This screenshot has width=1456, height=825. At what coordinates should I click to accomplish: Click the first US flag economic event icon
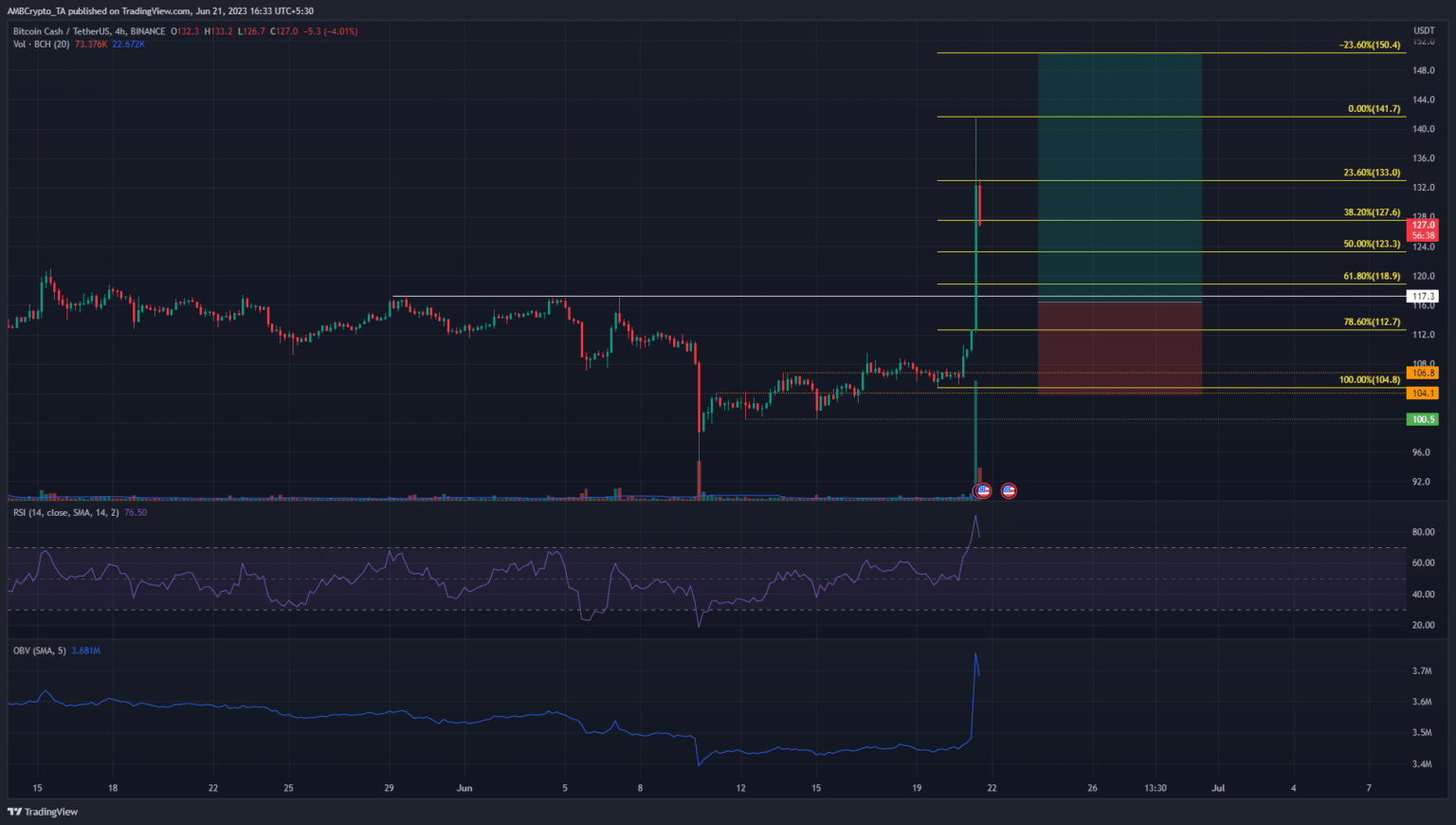tap(983, 490)
